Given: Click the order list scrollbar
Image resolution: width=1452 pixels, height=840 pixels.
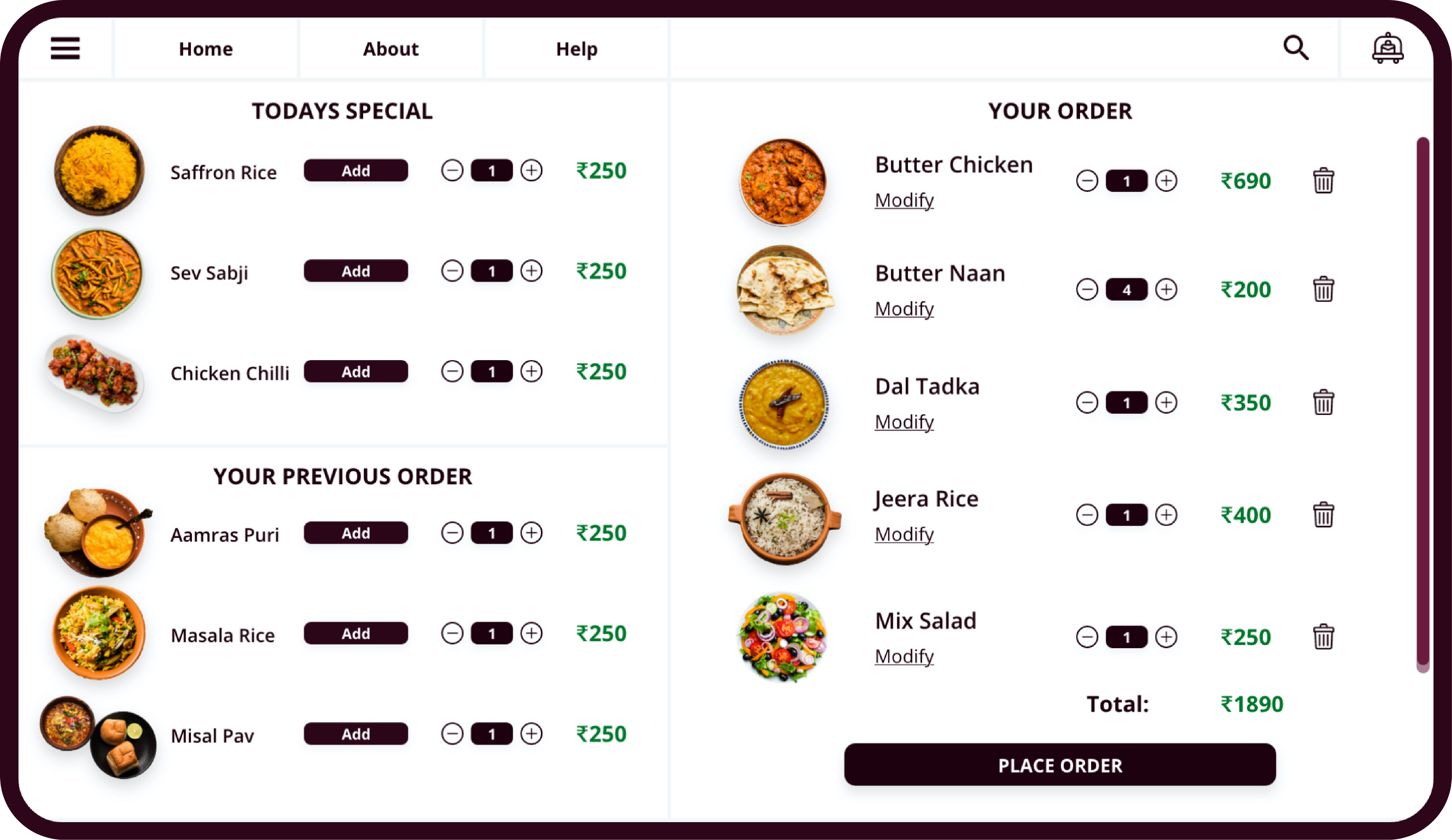Looking at the screenshot, I should (x=1423, y=404).
